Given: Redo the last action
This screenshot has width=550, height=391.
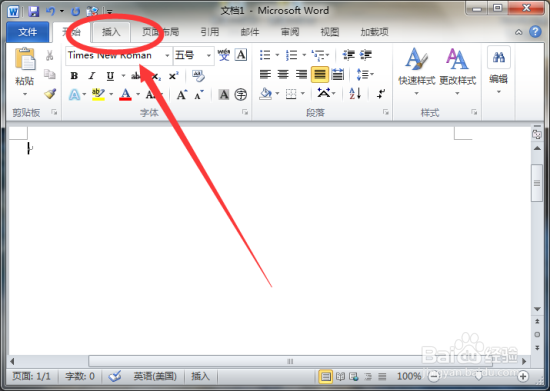Looking at the screenshot, I should pos(75,12).
